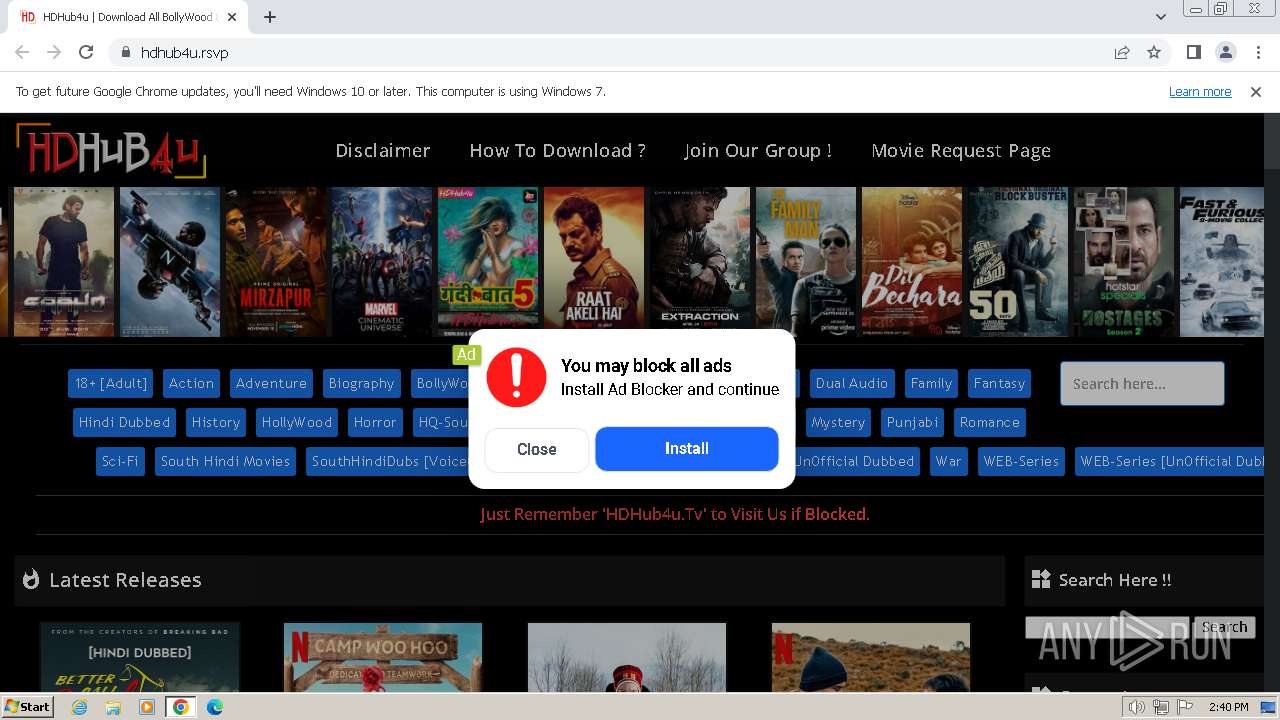Click the red exclamation warning icon
The height and width of the screenshot is (720, 1280).
tap(516, 377)
